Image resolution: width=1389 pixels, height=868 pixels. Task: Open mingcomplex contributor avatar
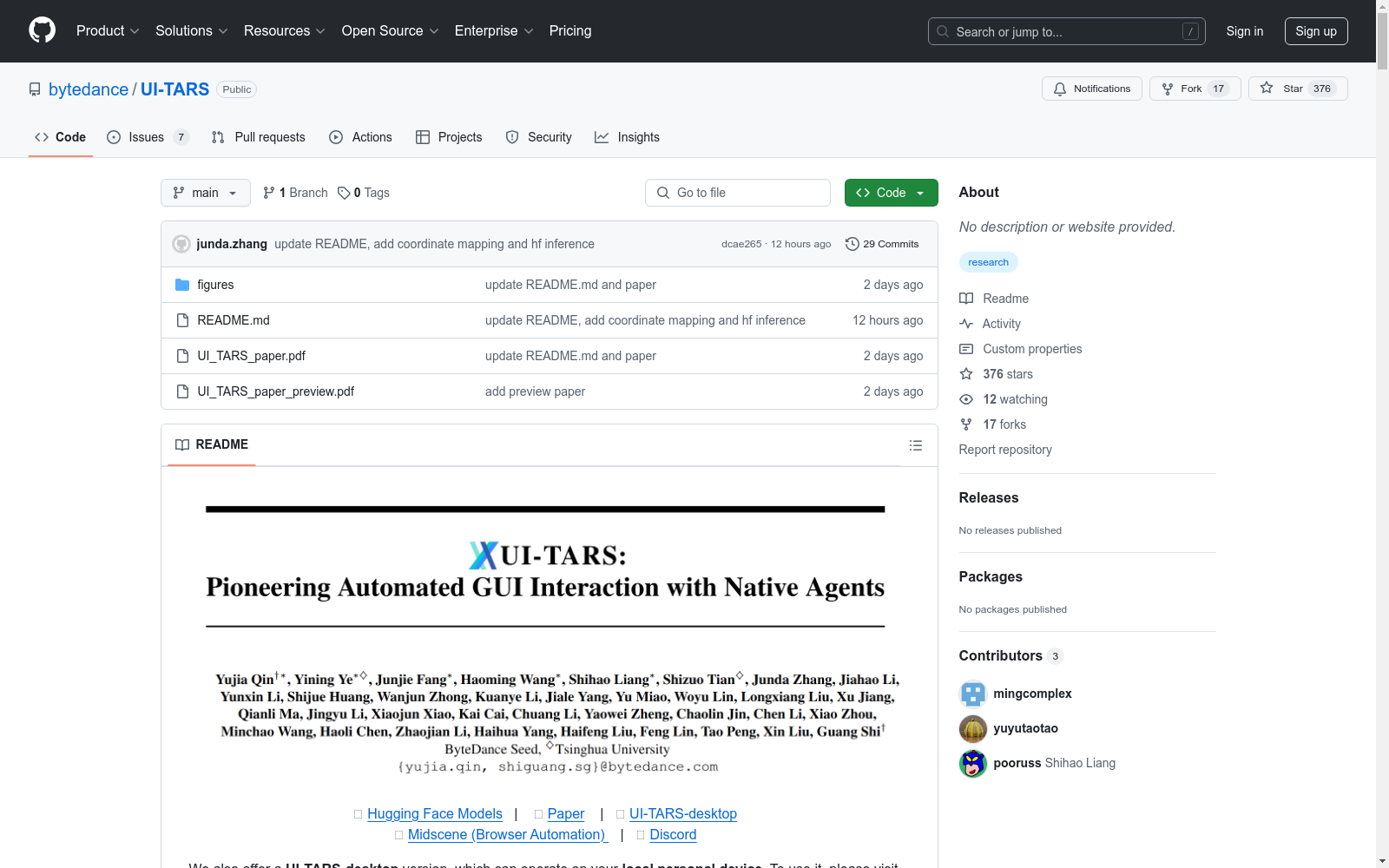click(973, 694)
